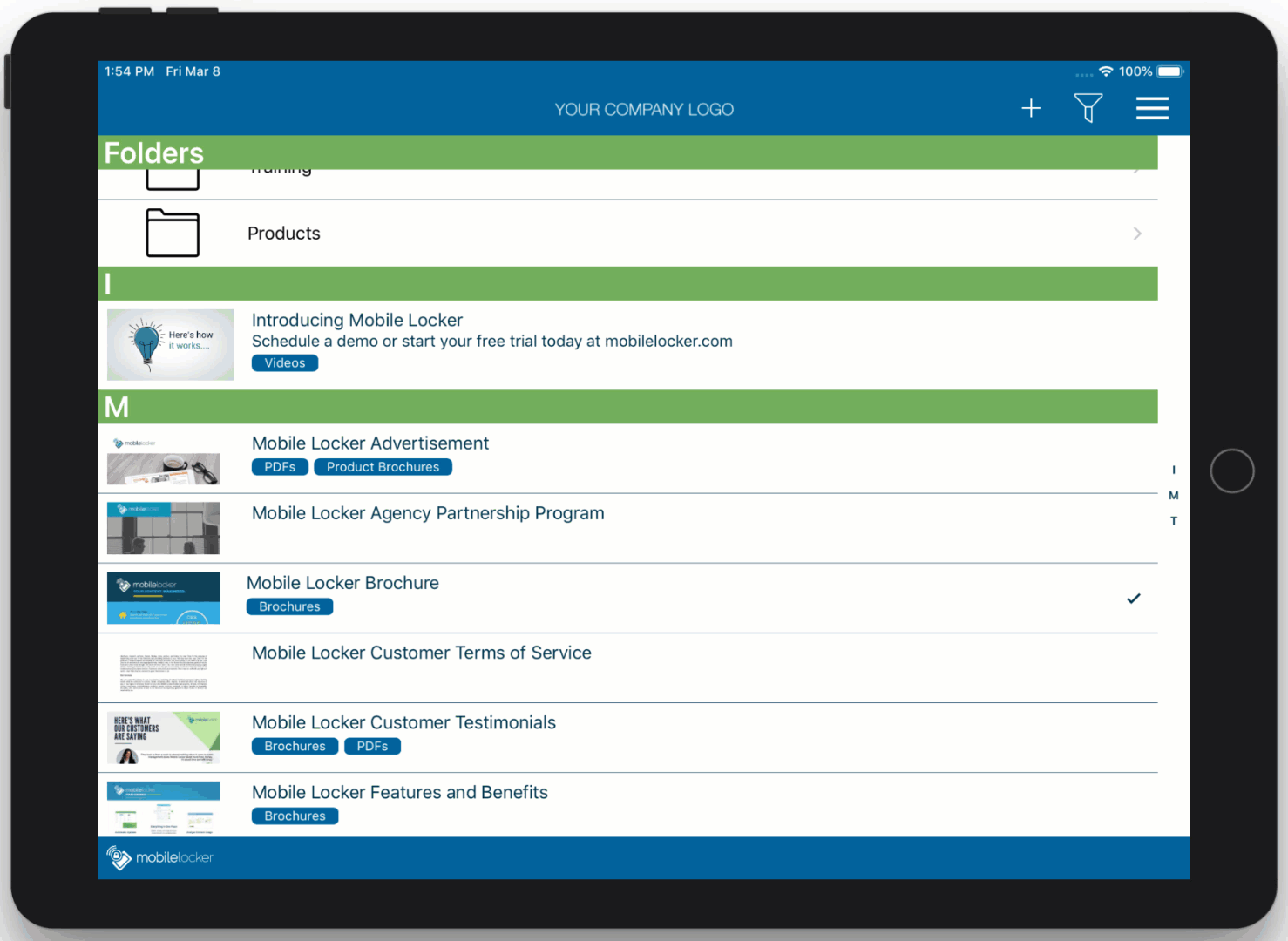Select the demo description line under Introducing

pyautogui.click(x=492, y=342)
